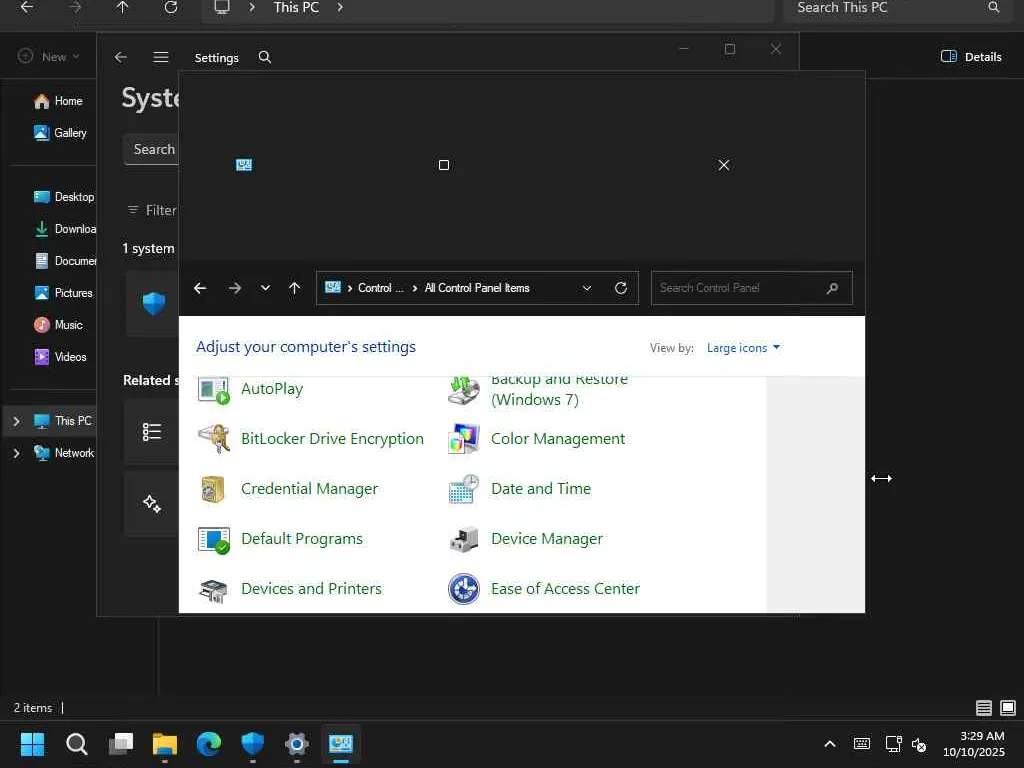
Task: Open Color Management icon
Action: (x=464, y=439)
